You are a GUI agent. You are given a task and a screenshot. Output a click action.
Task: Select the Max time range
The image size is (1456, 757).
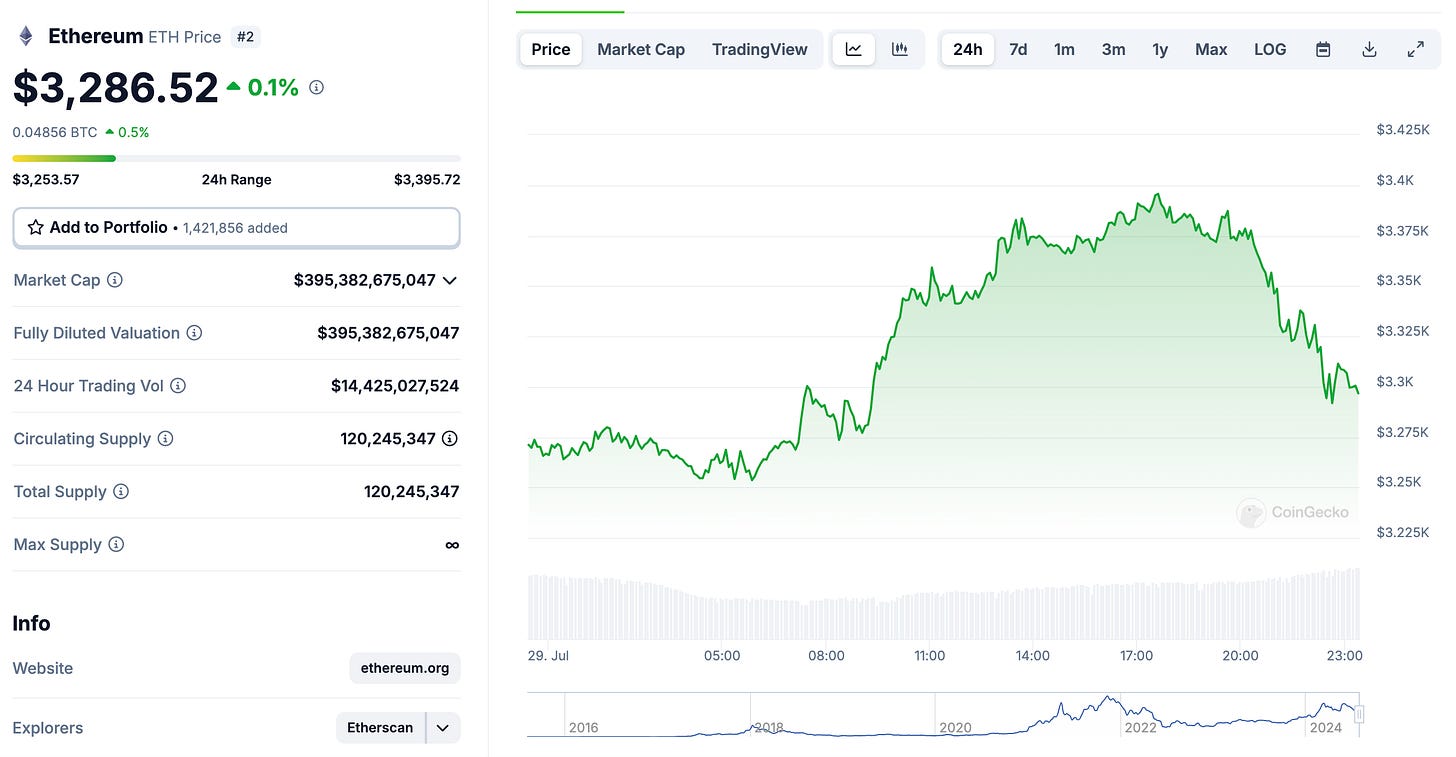[x=1211, y=49]
